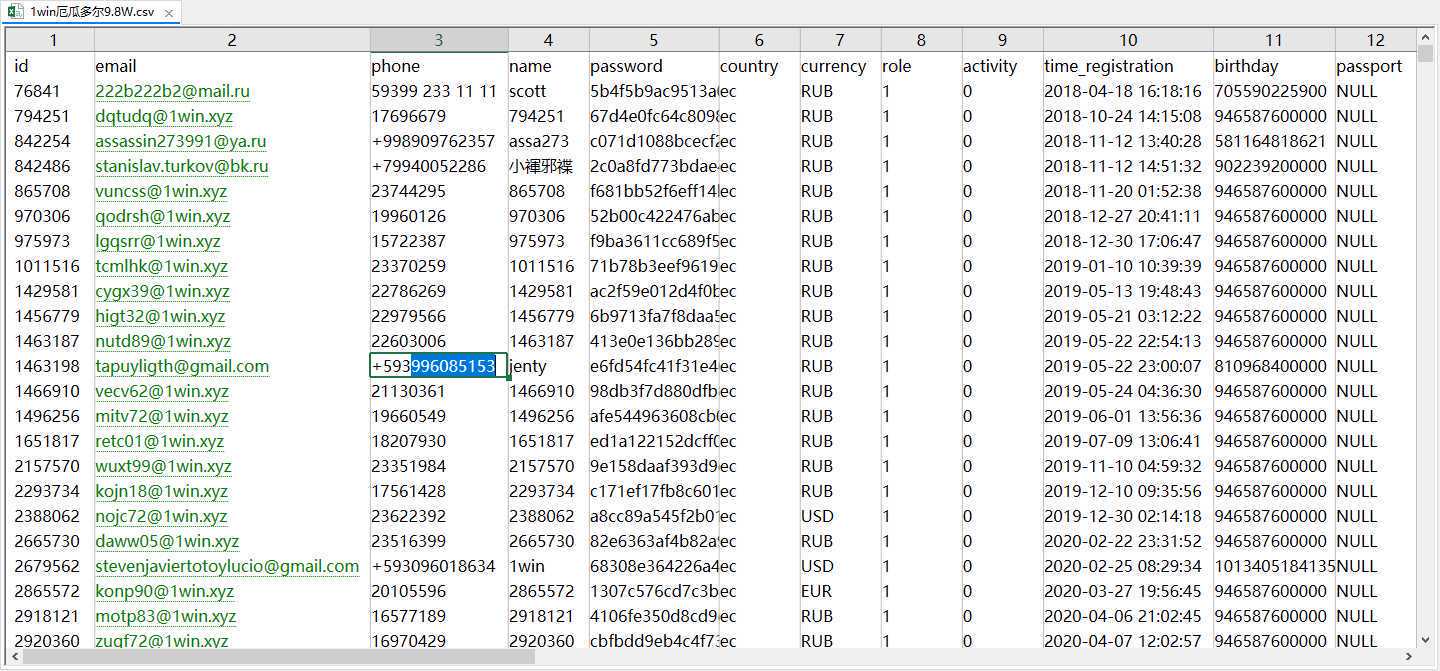This screenshot has height=671, width=1440.
Task: Click the vertical scrollbar down arrow
Action: 1425,640
